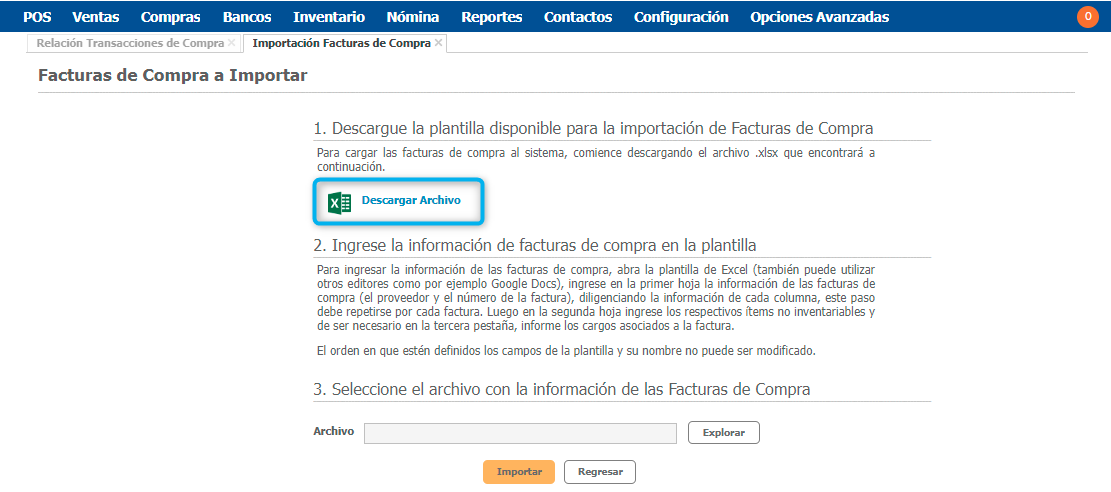Open the Bancos menu
Screen dimensions: 1111x492
pyautogui.click(x=247, y=17)
